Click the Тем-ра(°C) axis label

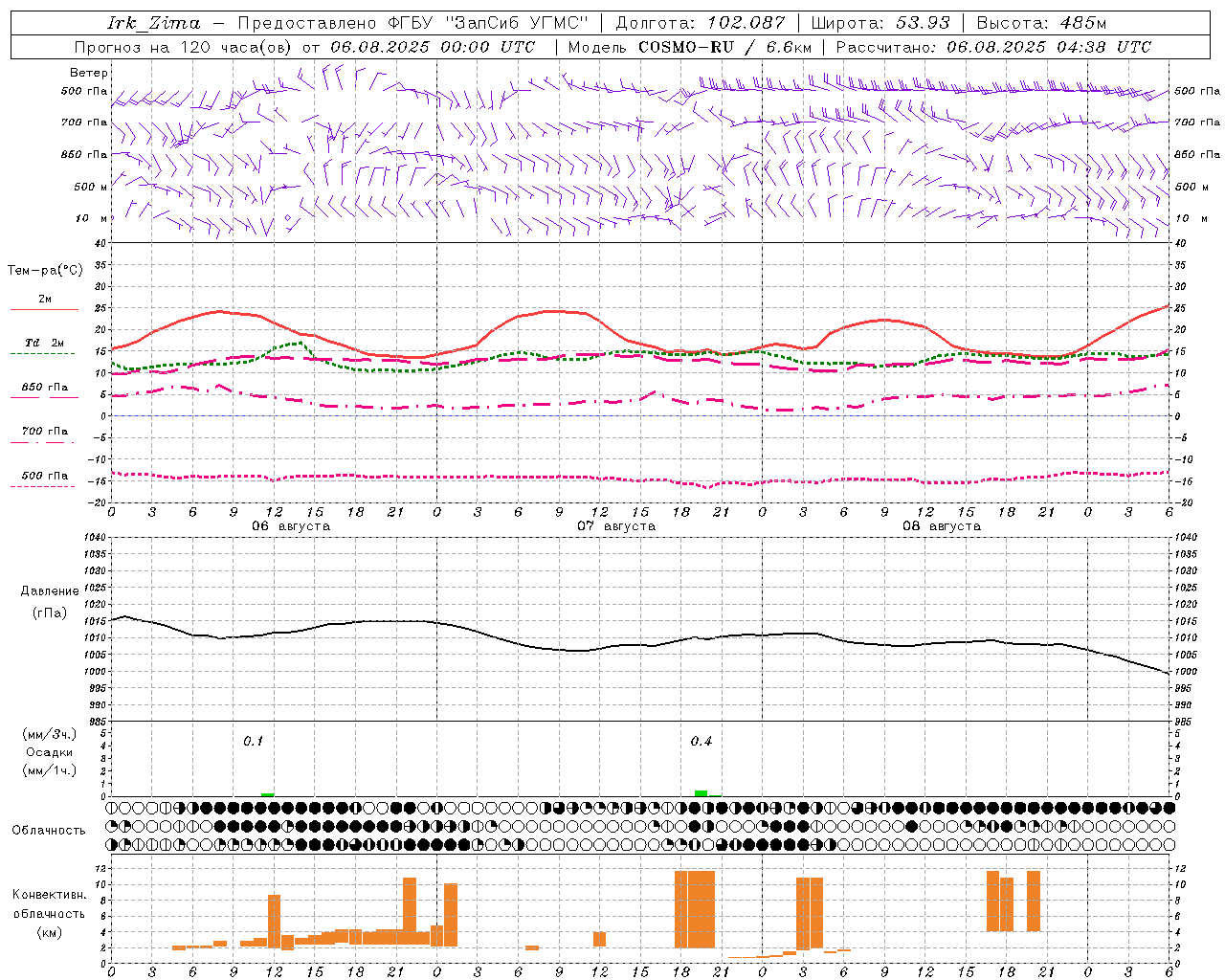tap(45, 271)
